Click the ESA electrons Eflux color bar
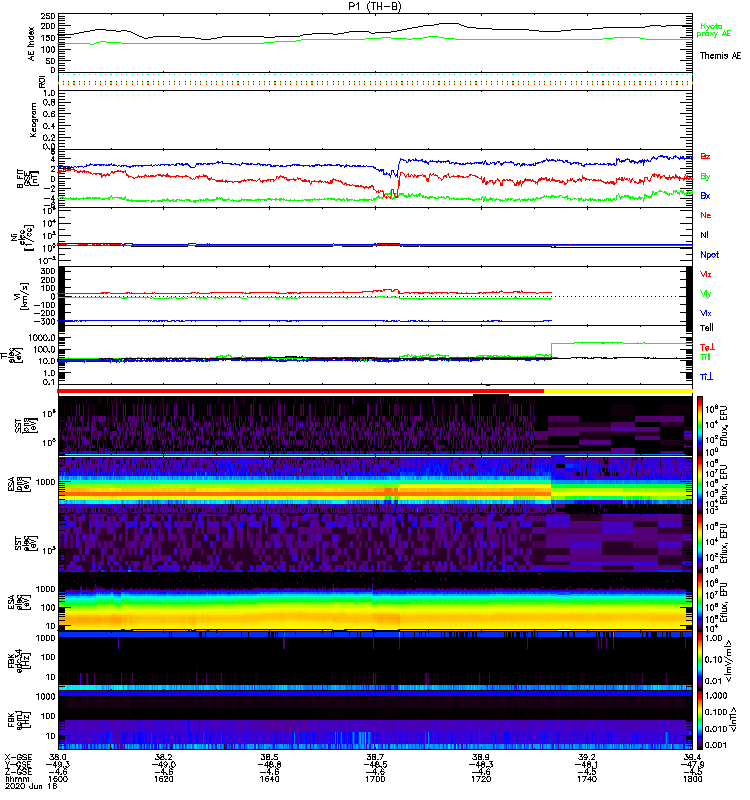The width and height of the screenshot is (750, 800). (x=700, y=602)
